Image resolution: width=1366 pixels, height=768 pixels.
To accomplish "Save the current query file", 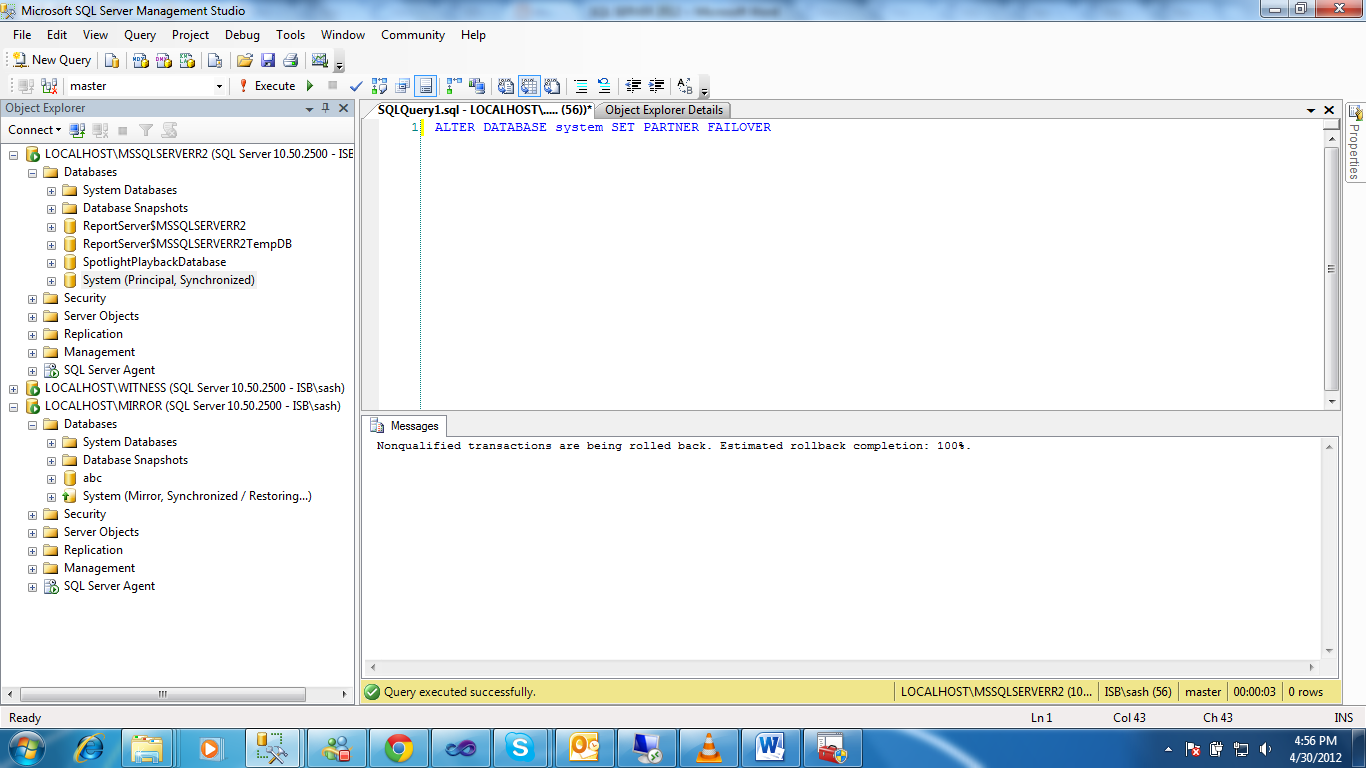I will coord(267,59).
